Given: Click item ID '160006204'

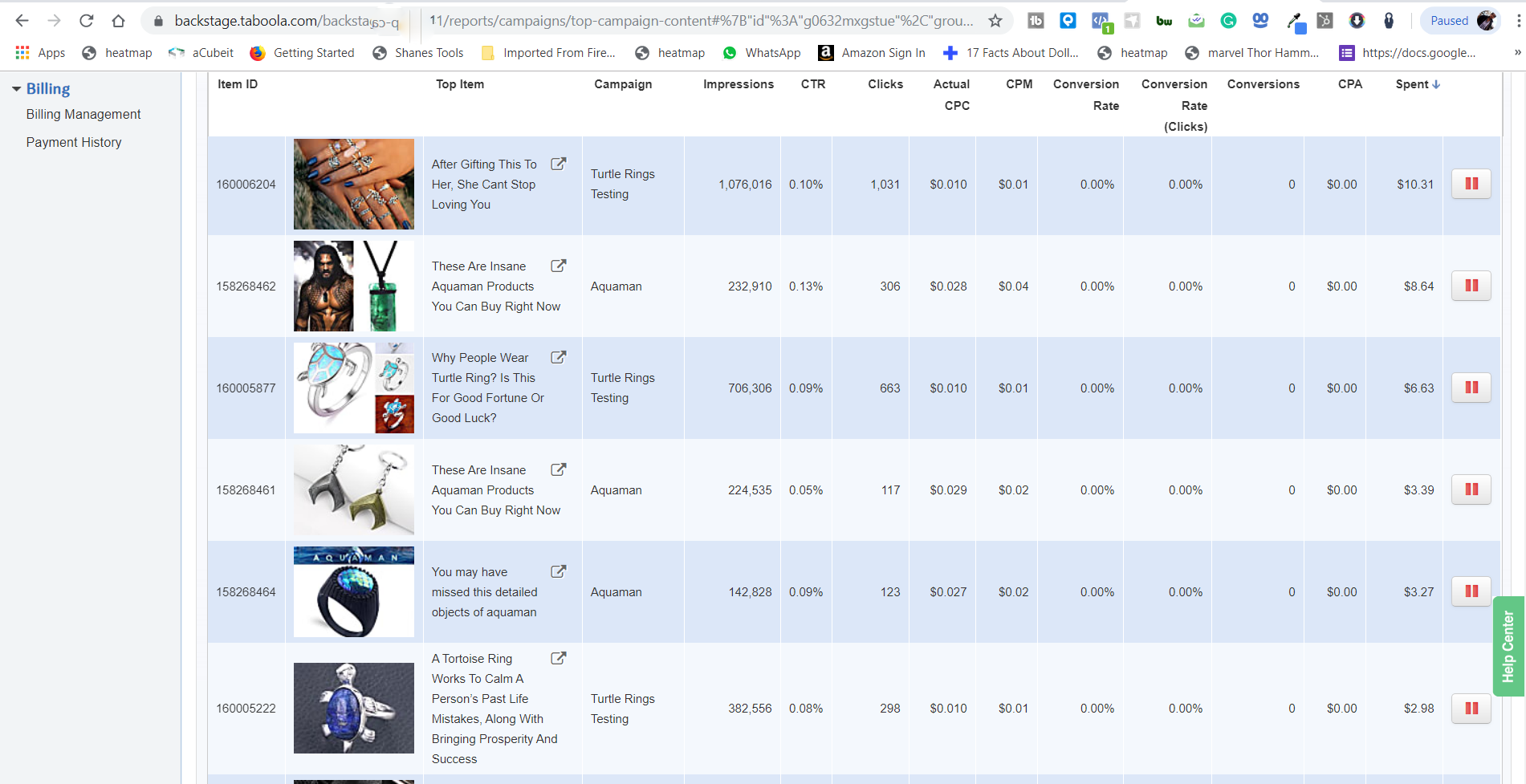Looking at the screenshot, I should [x=246, y=185].
